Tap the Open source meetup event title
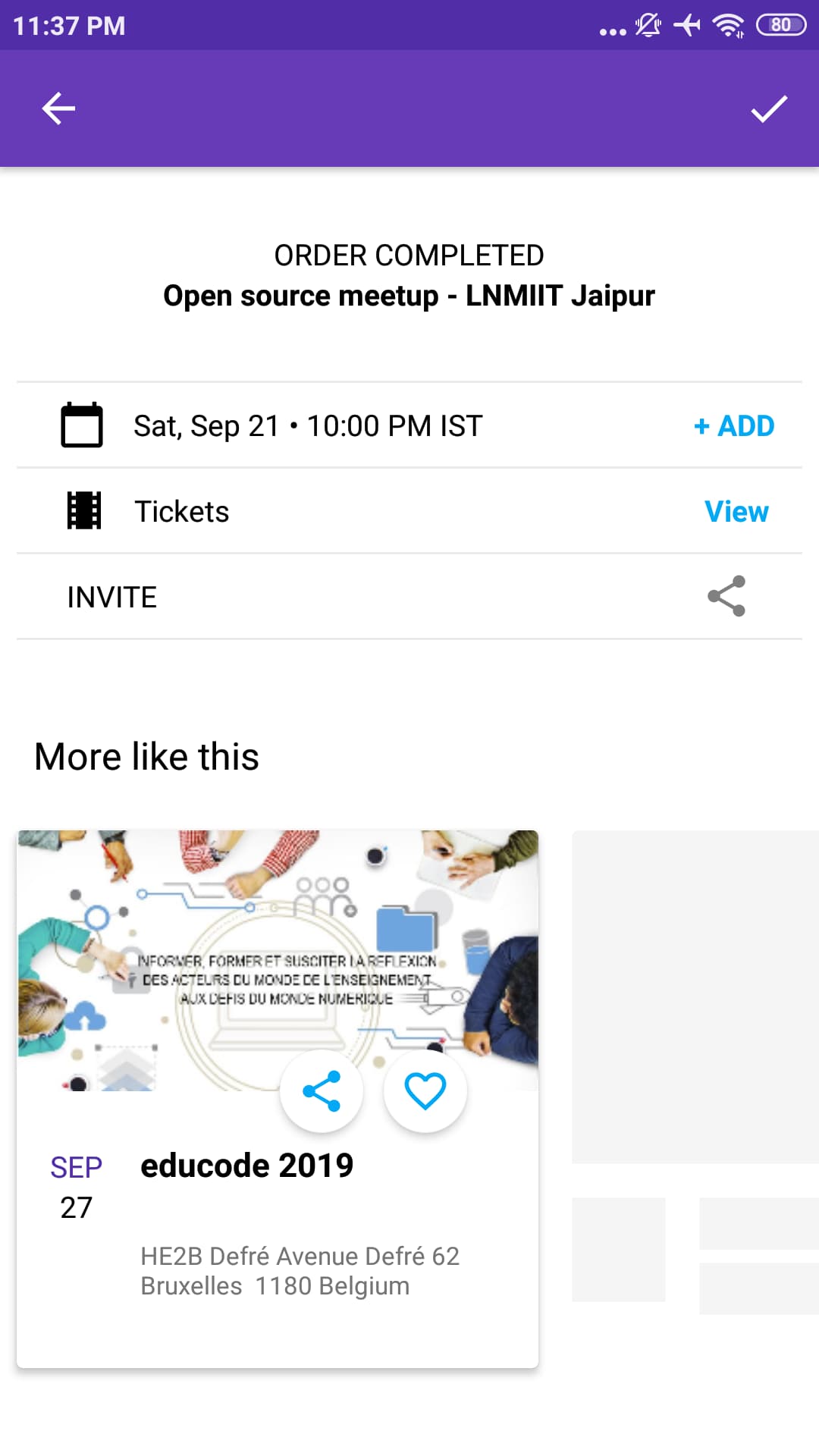 click(409, 296)
